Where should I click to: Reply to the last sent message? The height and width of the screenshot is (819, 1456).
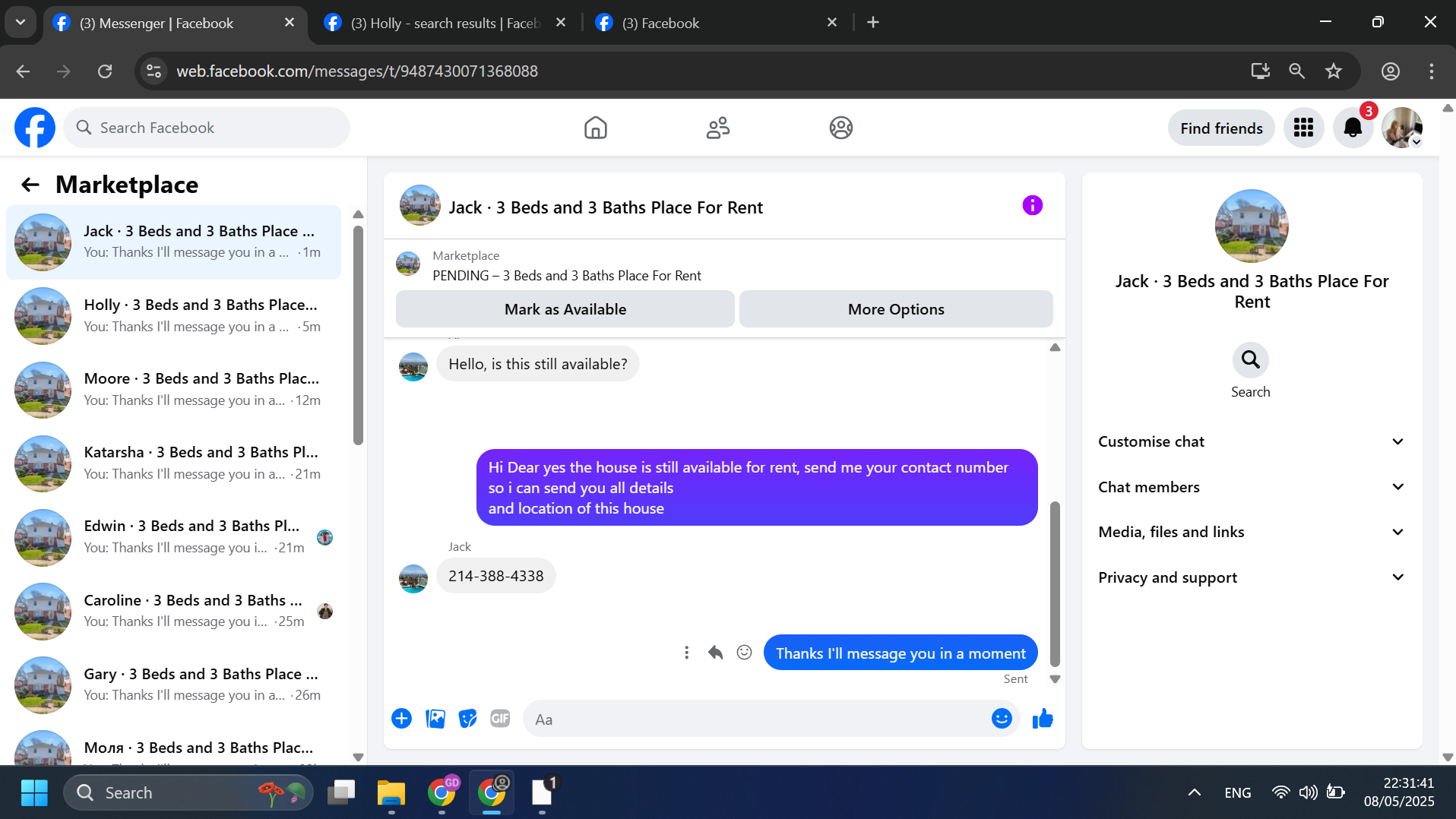pyautogui.click(x=716, y=653)
